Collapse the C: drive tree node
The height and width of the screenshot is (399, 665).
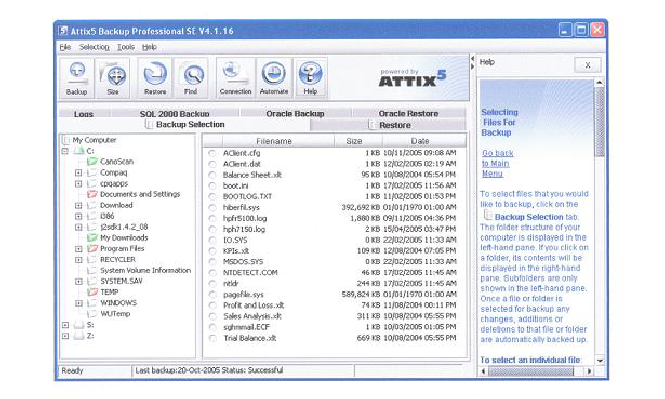click(x=65, y=151)
